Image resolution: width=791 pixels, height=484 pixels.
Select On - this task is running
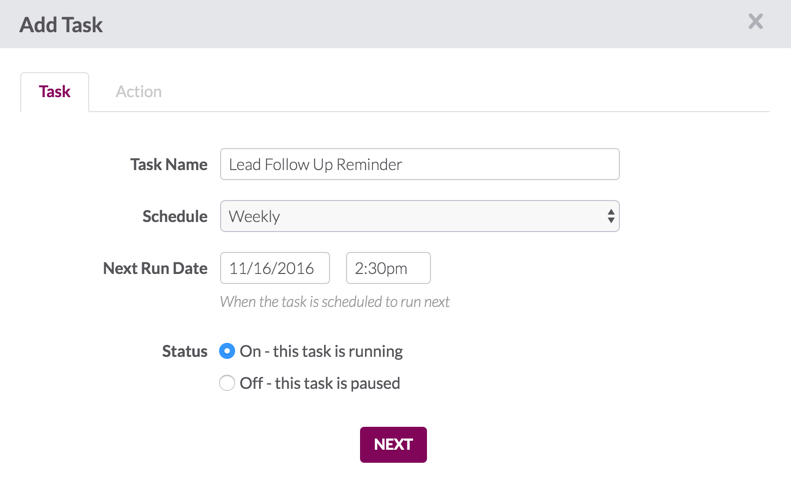coord(227,351)
